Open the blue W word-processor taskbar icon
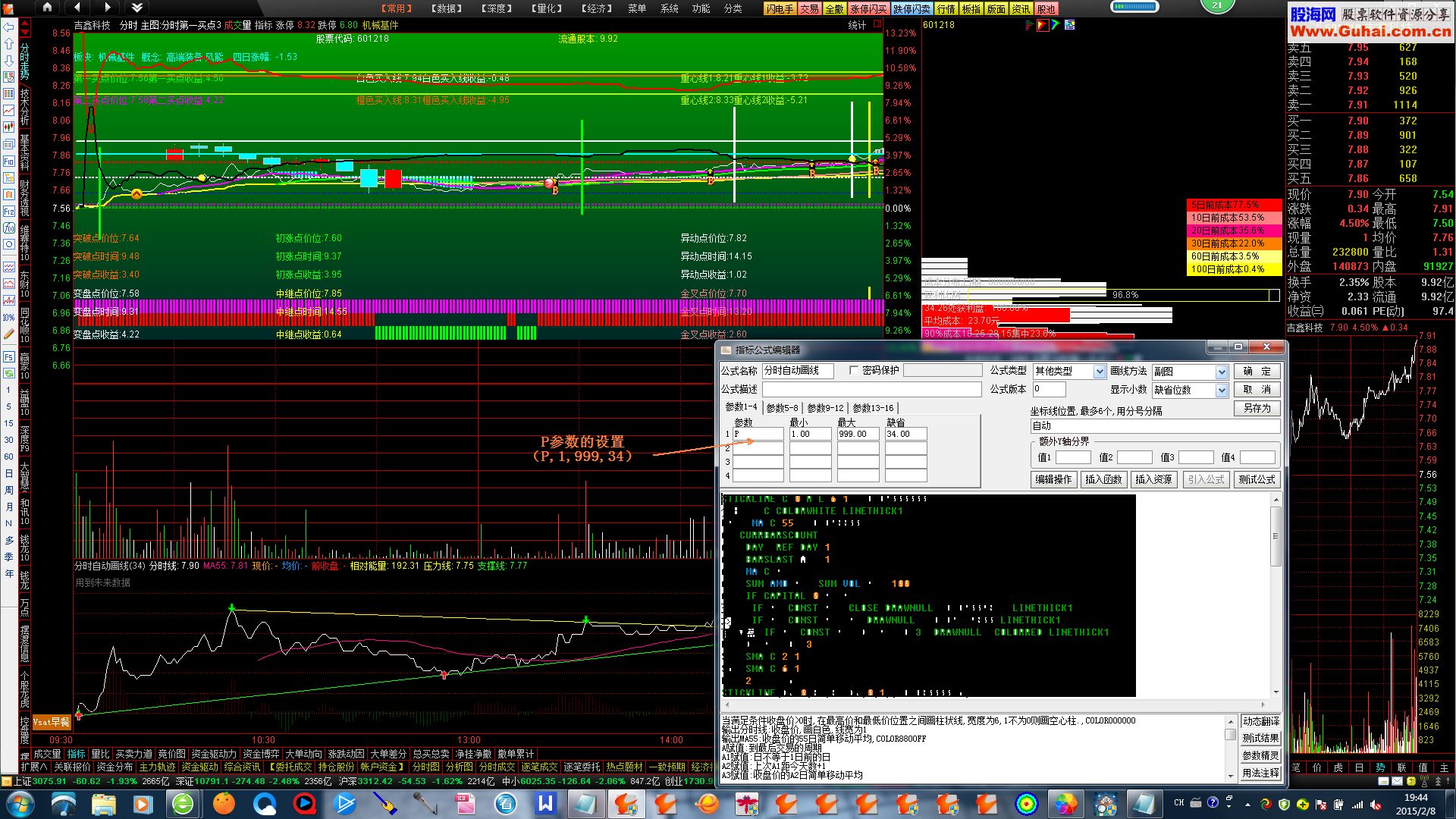 (x=545, y=804)
